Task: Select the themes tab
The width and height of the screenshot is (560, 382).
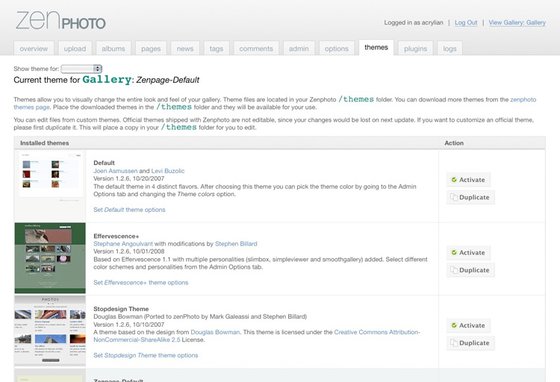Action: pyautogui.click(x=376, y=47)
